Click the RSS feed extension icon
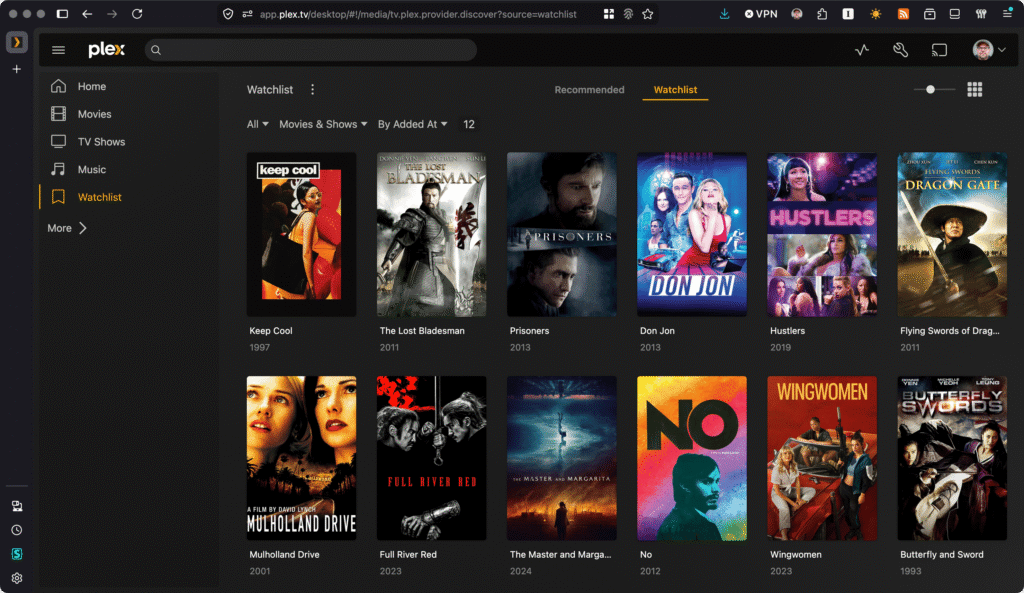1024x593 pixels. pyautogui.click(x=903, y=14)
